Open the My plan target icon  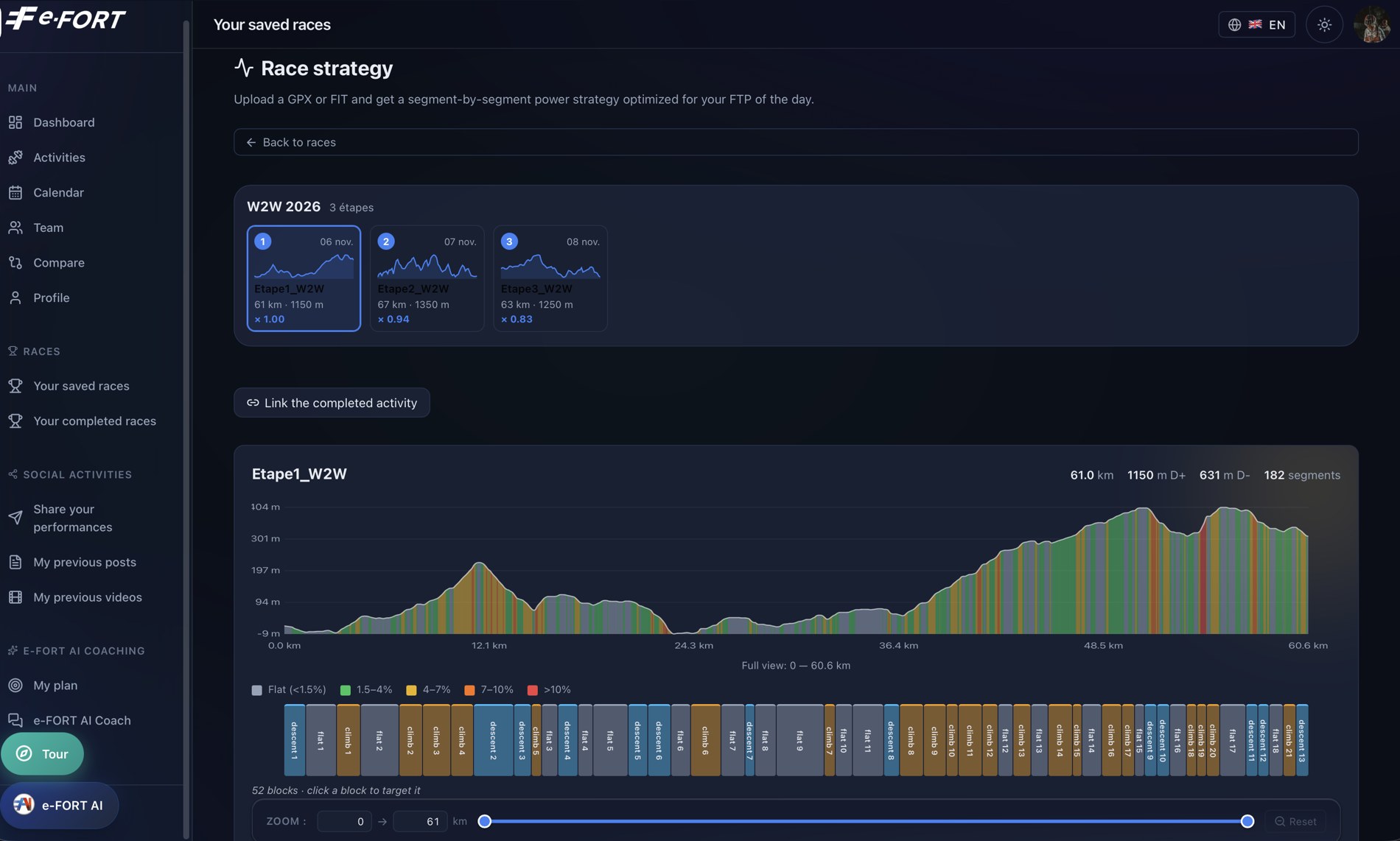coord(15,686)
